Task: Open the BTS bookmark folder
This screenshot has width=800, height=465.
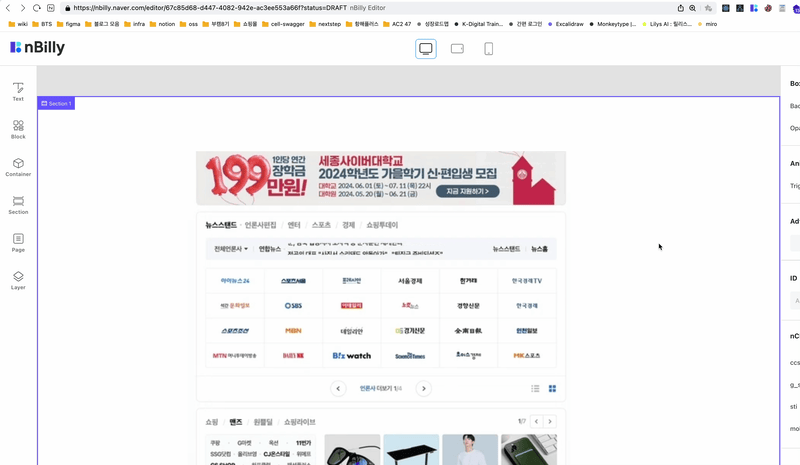Action: click(42, 24)
